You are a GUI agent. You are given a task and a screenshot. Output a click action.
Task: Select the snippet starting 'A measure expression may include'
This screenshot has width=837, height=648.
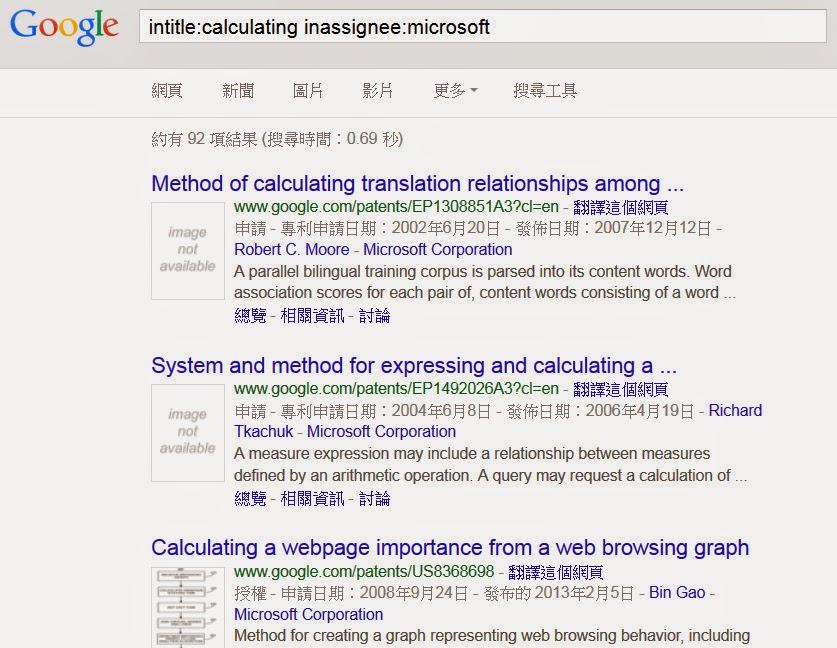tap(490, 464)
